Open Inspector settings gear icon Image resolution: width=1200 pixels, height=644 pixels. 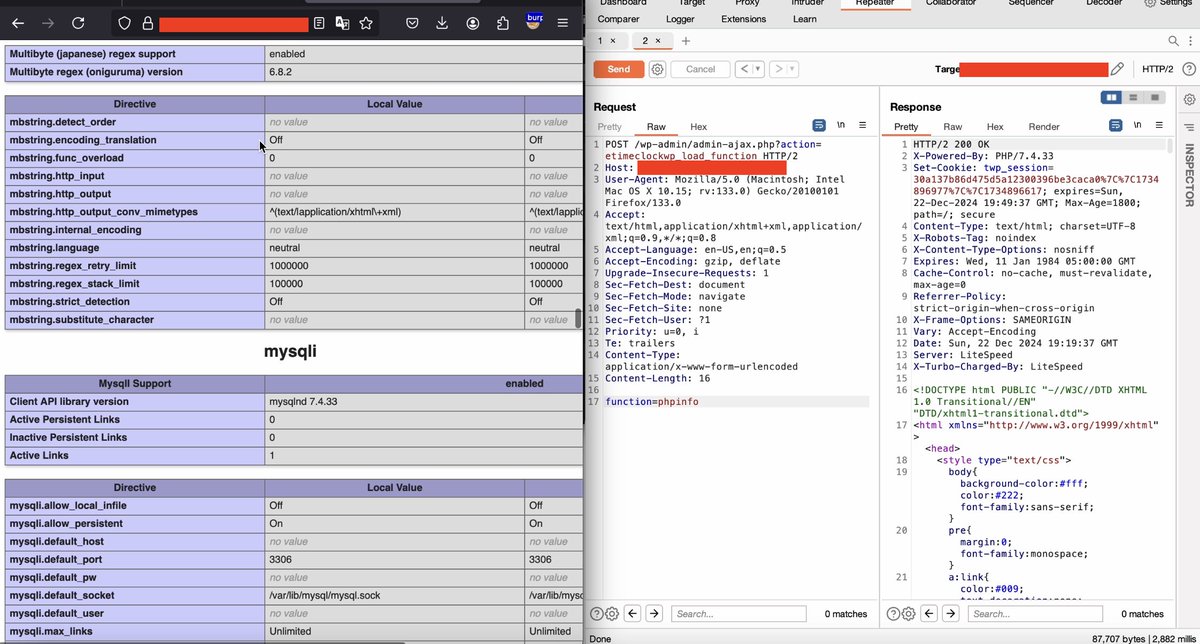tap(1189, 99)
